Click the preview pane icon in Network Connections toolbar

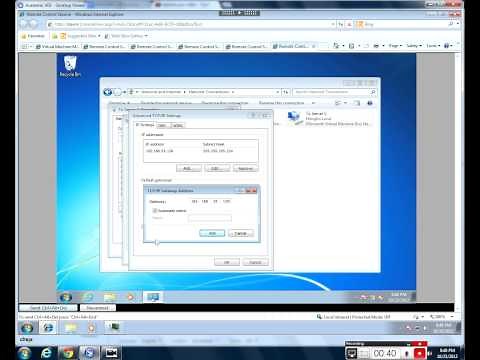pyautogui.click(x=357, y=103)
